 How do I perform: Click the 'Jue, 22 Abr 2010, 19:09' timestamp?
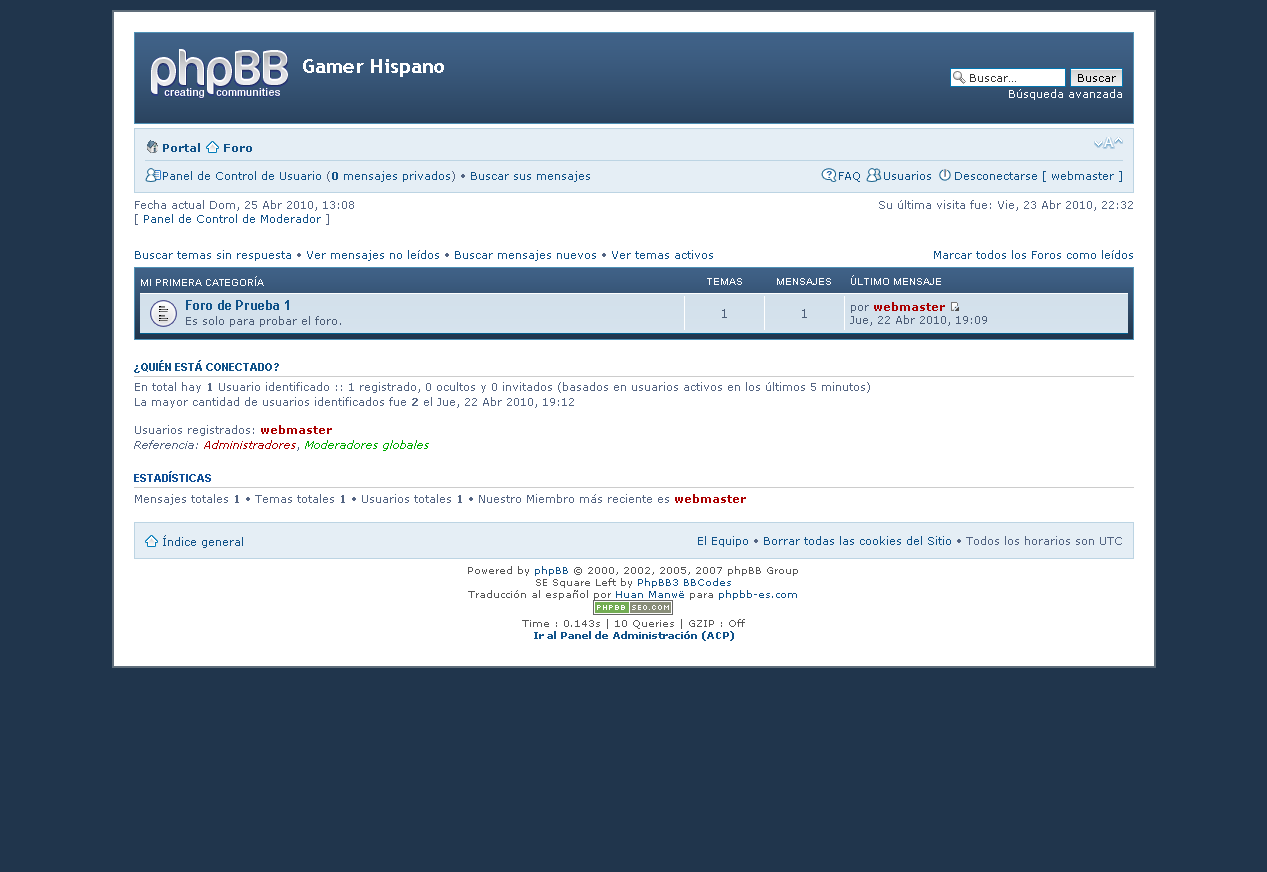click(x=918, y=320)
